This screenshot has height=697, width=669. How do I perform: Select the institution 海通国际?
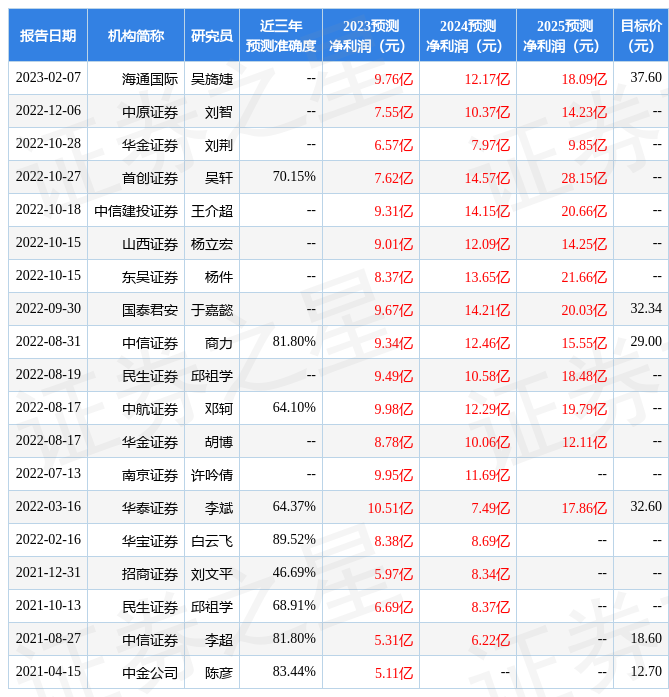pyautogui.click(x=150, y=79)
